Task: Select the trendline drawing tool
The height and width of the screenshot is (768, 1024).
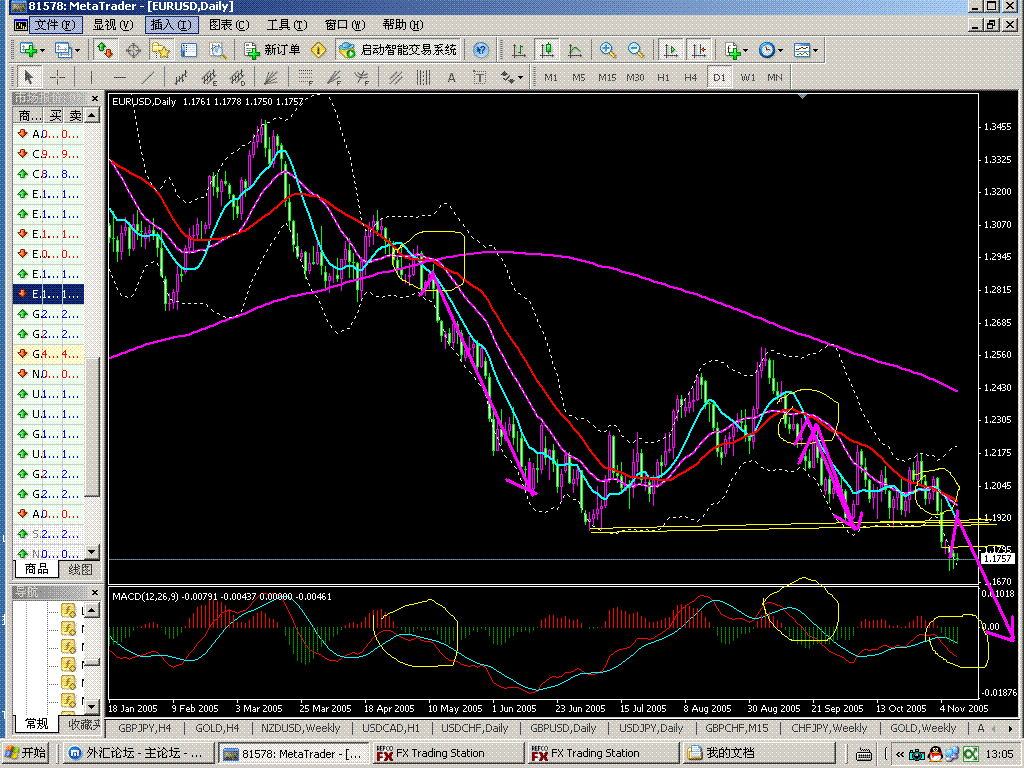Action: click(149, 77)
